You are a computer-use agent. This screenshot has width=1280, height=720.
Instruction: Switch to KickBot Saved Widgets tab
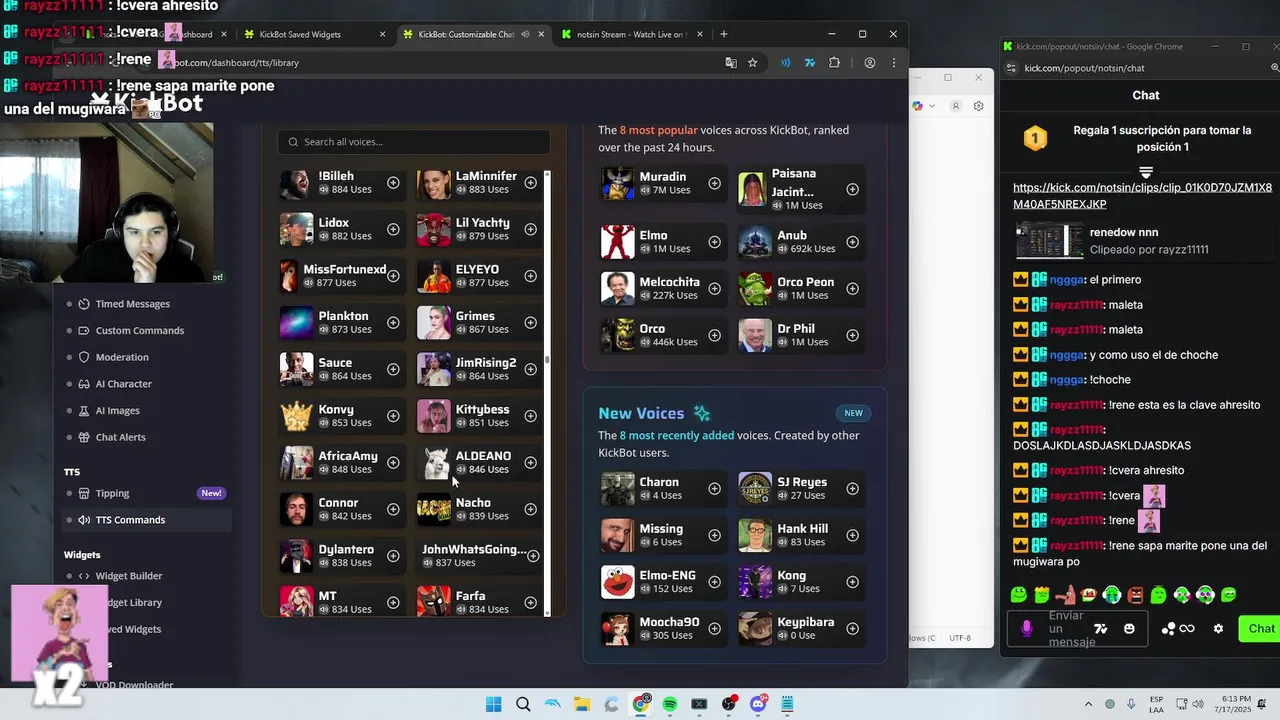pos(314,34)
